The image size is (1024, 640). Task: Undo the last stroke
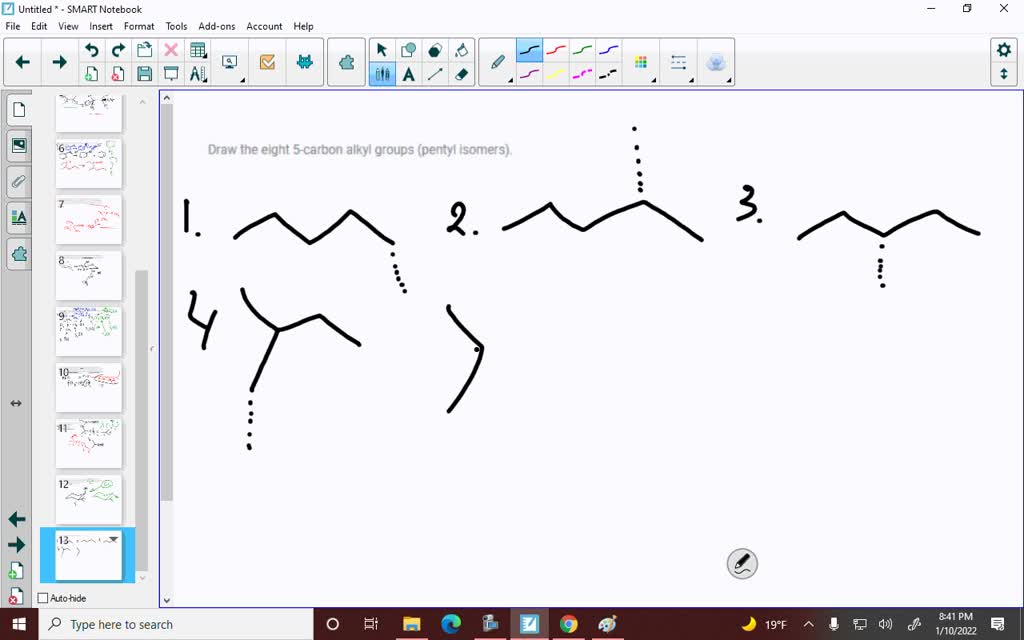click(91, 49)
